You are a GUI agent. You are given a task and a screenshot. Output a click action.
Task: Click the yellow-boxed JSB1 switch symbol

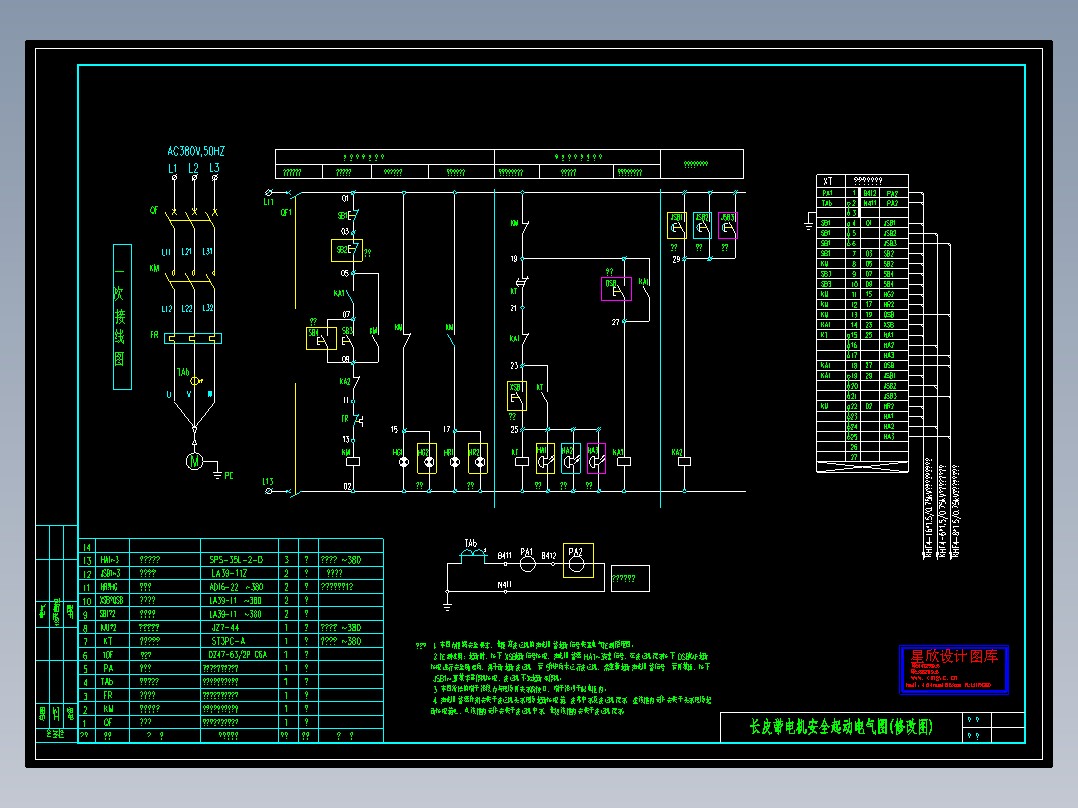click(x=676, y=226)
